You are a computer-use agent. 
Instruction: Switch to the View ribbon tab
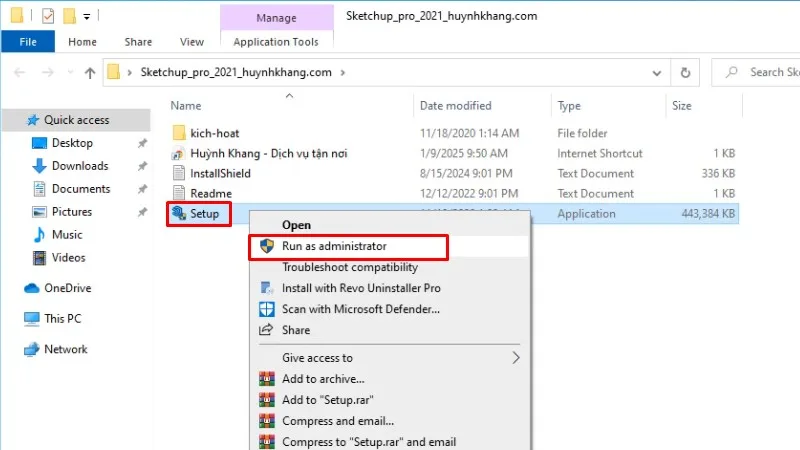coord(191,42)
